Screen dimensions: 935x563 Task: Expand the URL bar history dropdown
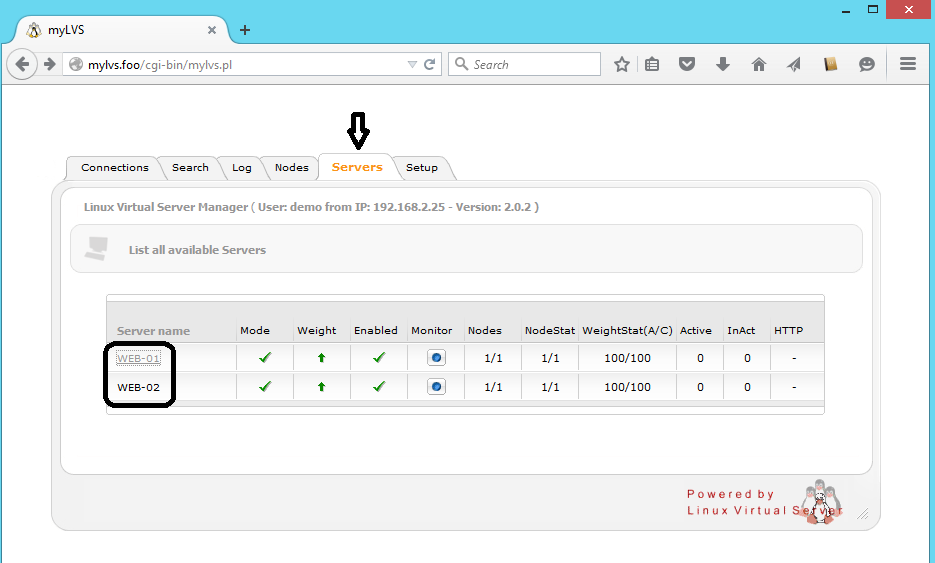click(x=412, y=65)
